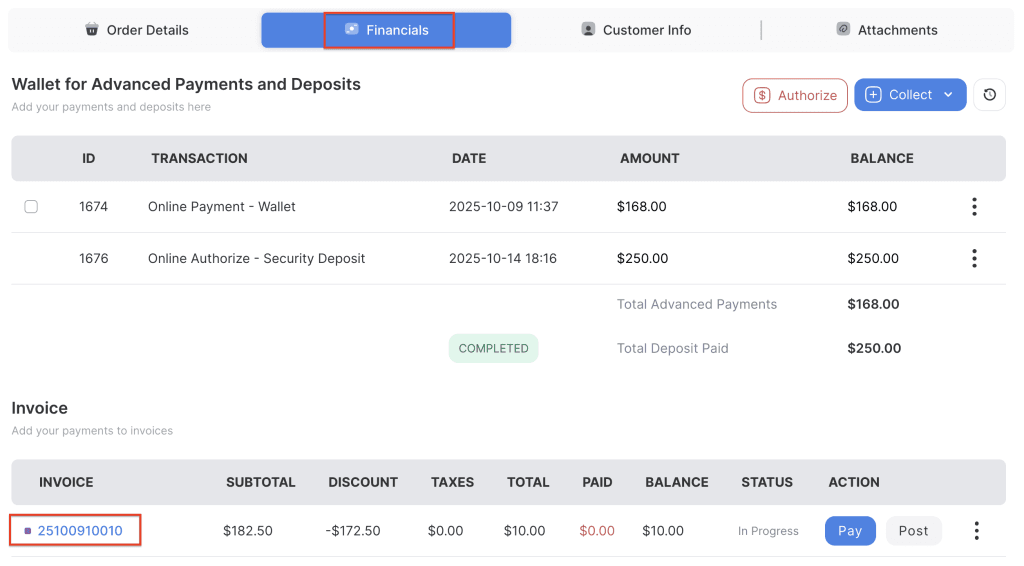This screenshot has height=566, width=1024.
Task: Click the person icon on Customer Info
Action: 588,30
